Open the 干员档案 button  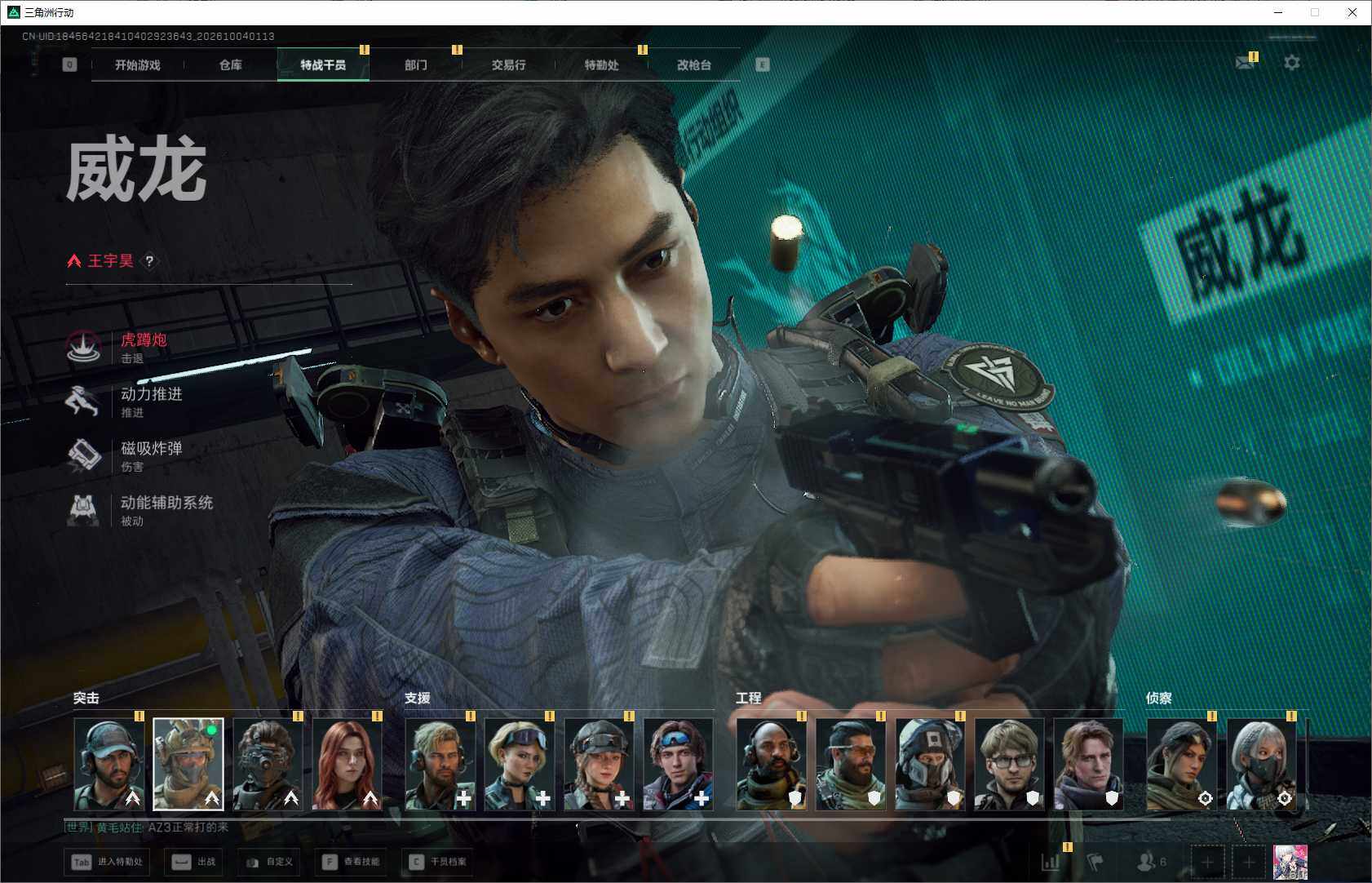click(x=439, y=862)
